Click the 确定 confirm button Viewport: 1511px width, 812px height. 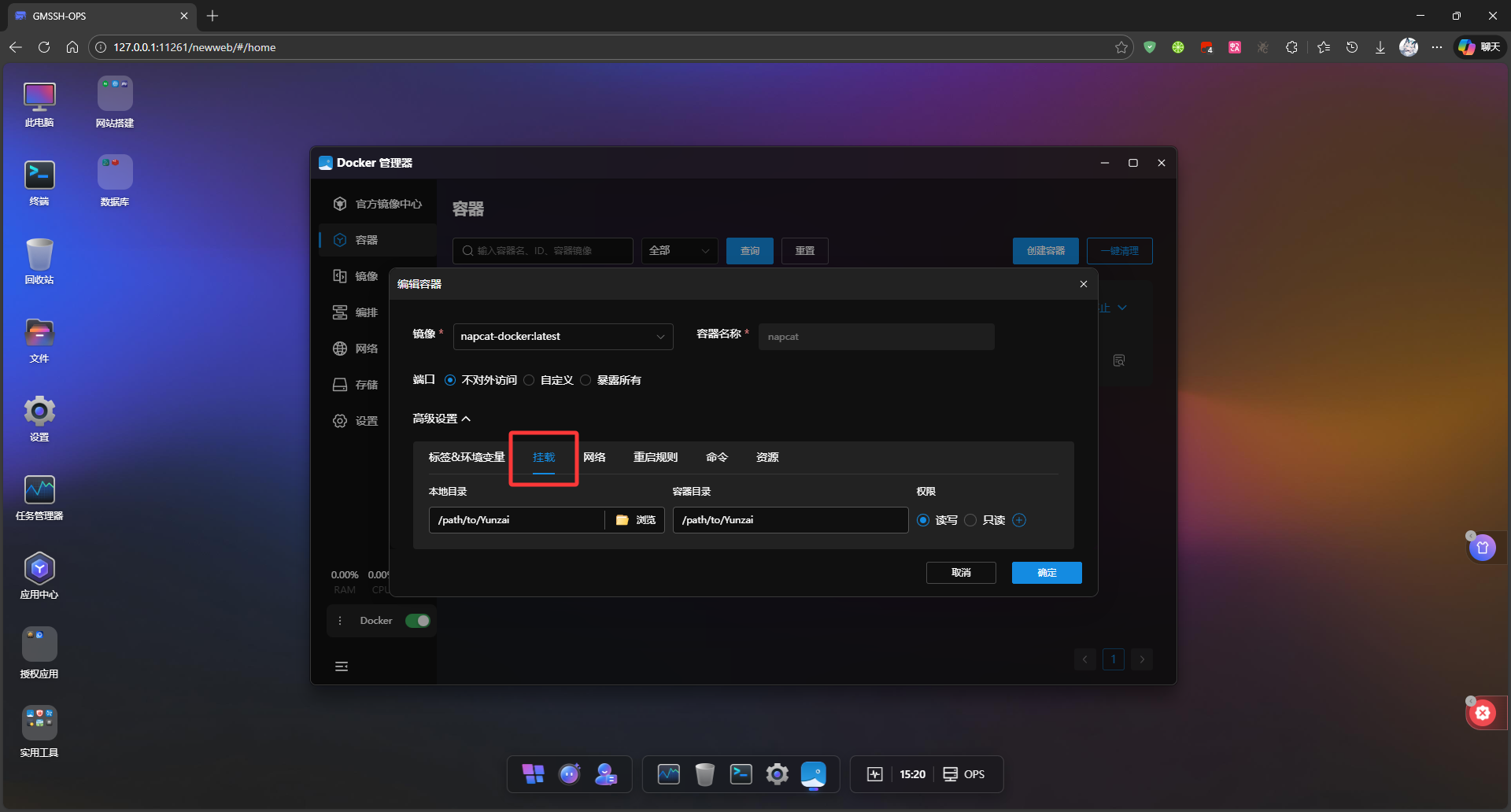[x=1046, y=573]
